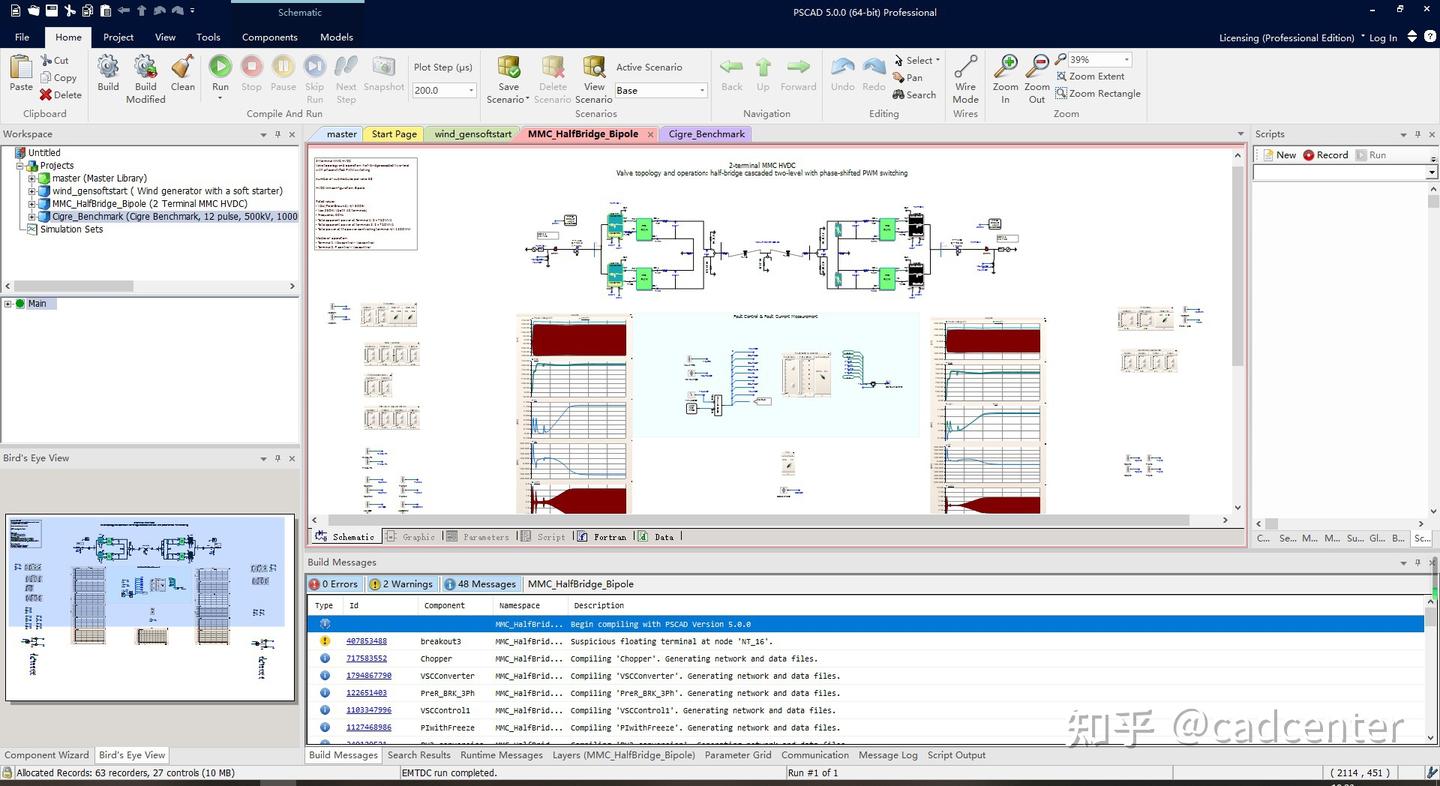Select the Wire Mode tool
The width and height of the screenshot is (1440, 786).
coord(966,78)
